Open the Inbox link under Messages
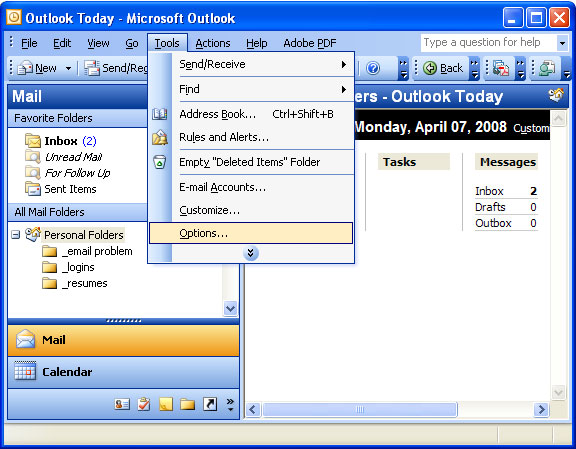This screenshot has width=576, height=449. pos(489,191)
